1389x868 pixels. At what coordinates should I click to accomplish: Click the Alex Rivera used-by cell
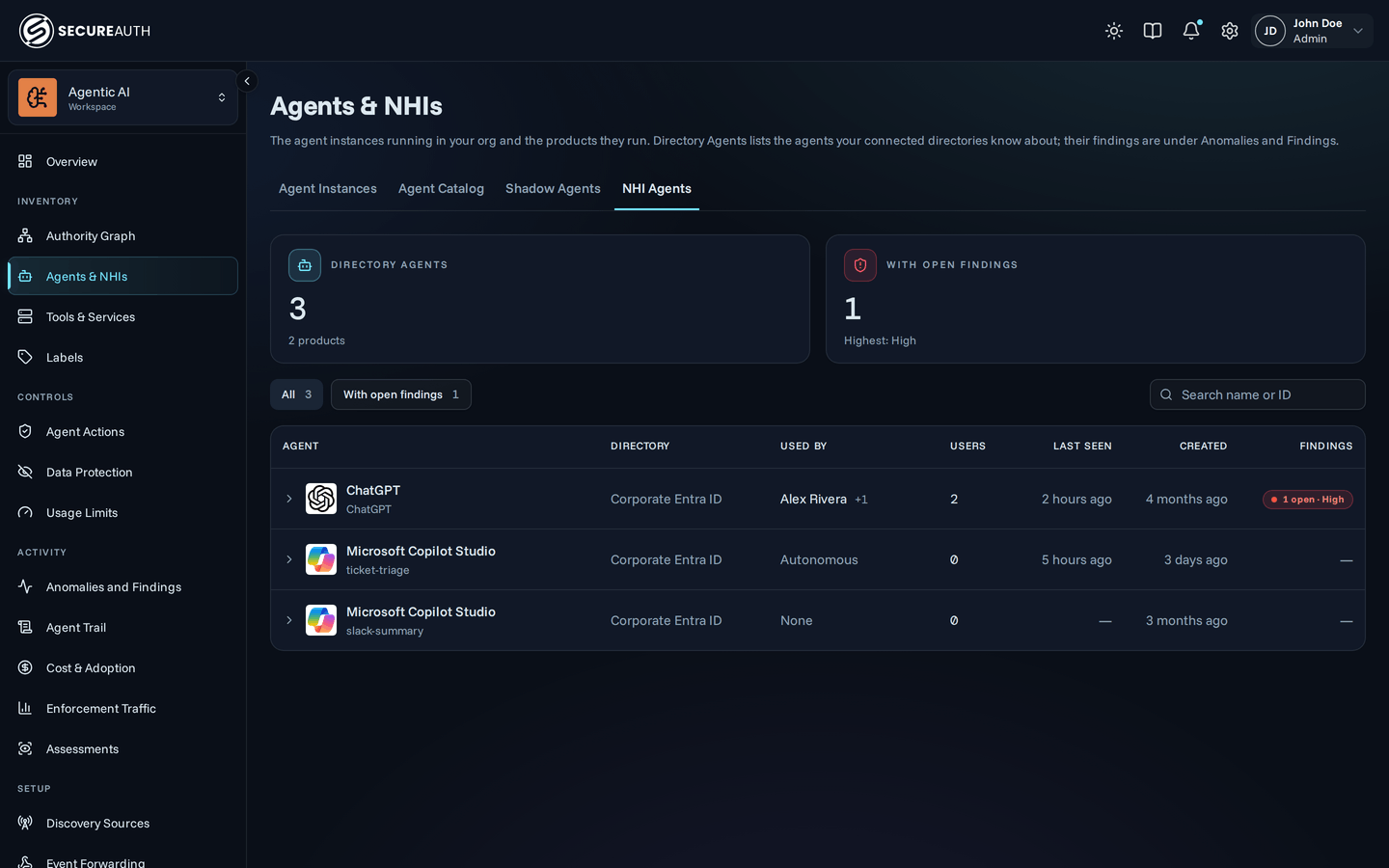click(x=824, y=499)
